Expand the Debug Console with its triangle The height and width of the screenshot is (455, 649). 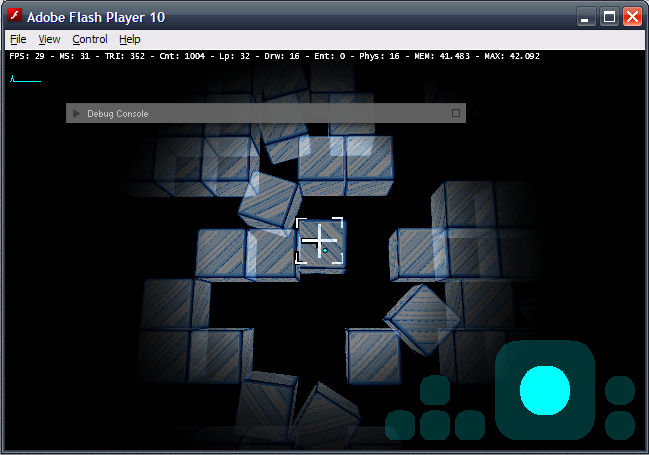click(76, 113)
